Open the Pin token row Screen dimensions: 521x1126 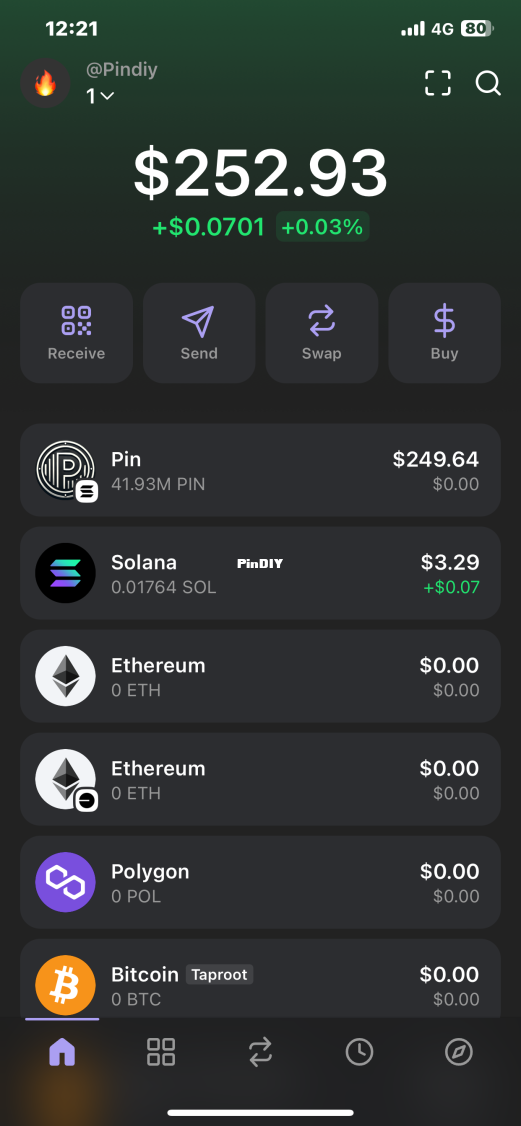[260, 470]
